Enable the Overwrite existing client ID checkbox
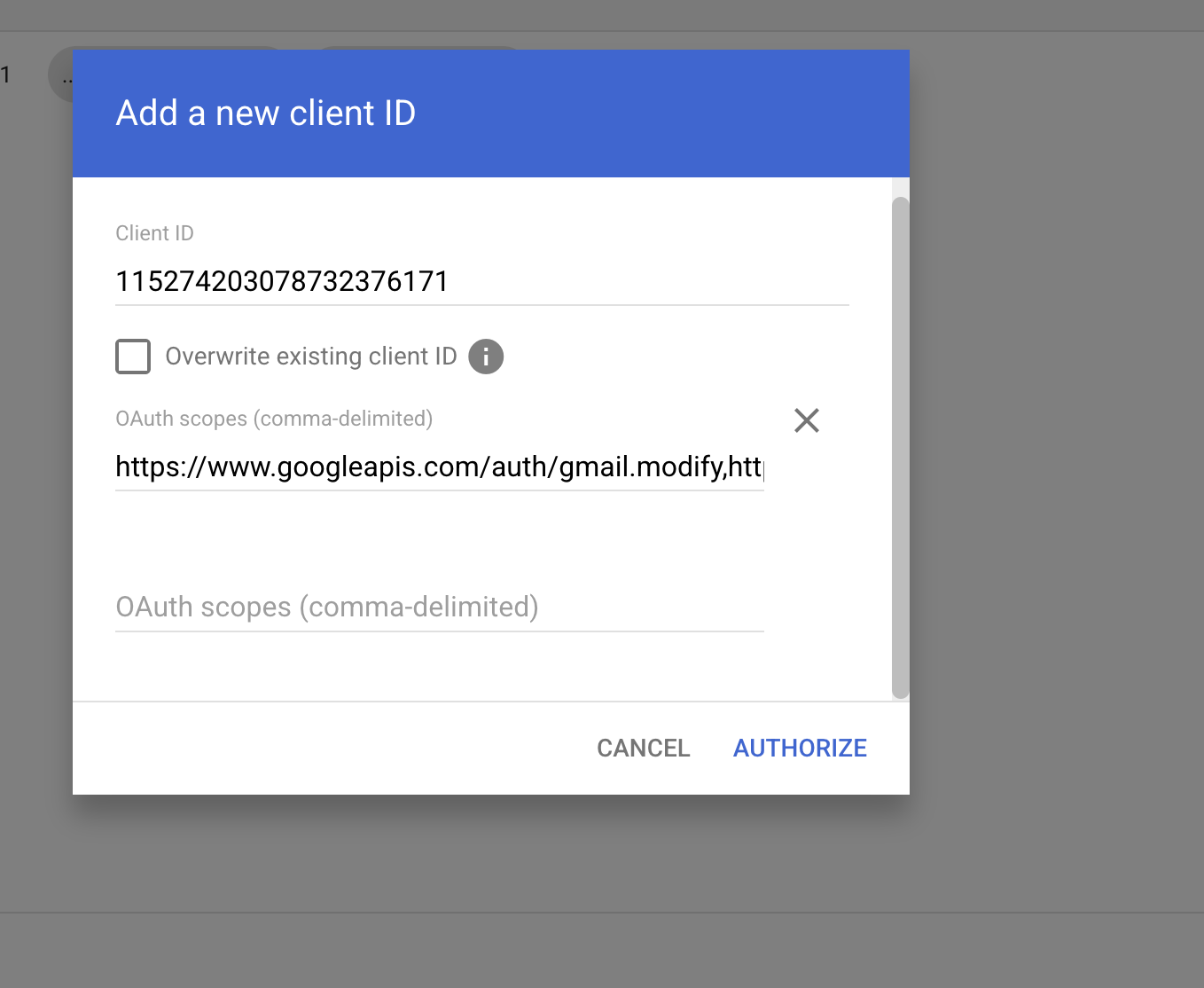The image size is (1204, 988). (x=133, y=357)
